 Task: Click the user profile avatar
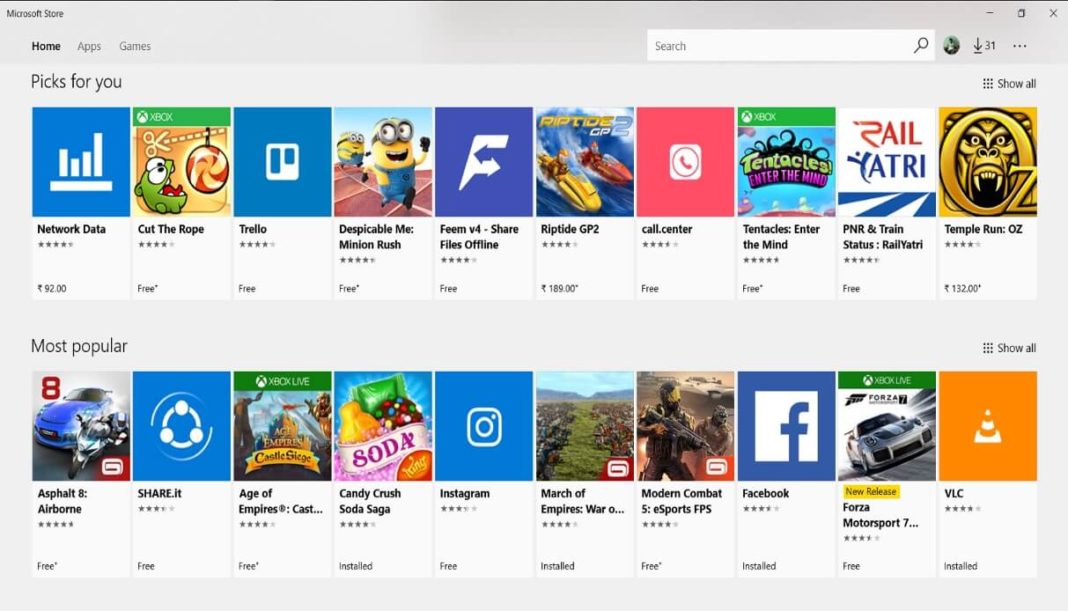(x=950, y=45)
